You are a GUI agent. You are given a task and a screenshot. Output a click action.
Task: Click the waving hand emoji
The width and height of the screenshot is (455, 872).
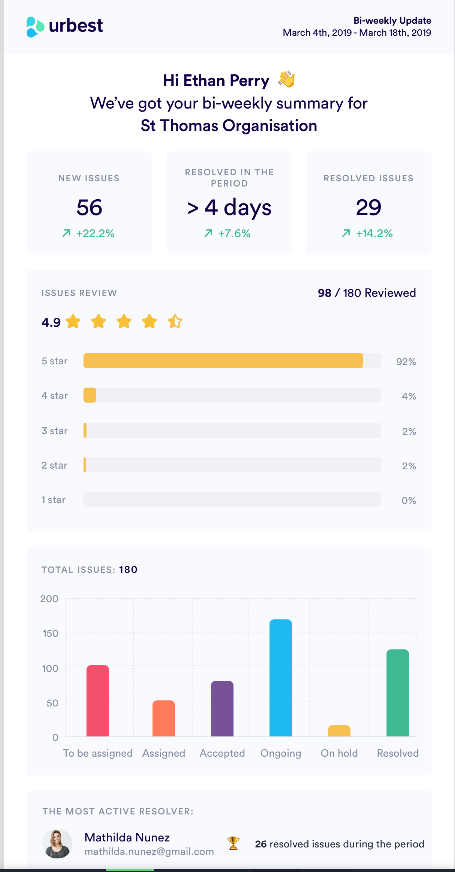[286, 80]
